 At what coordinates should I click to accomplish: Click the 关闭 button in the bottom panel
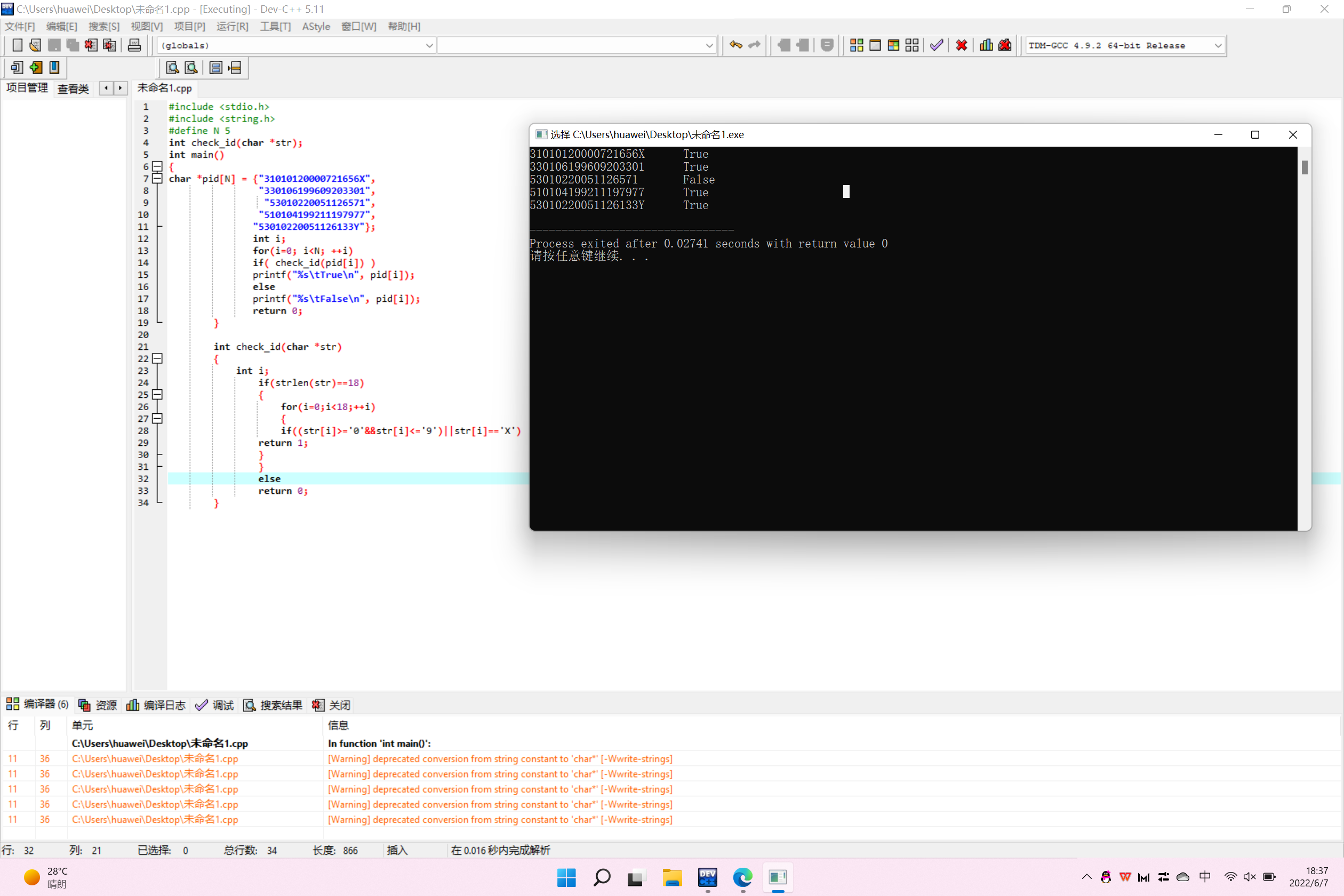click(331, 705)
